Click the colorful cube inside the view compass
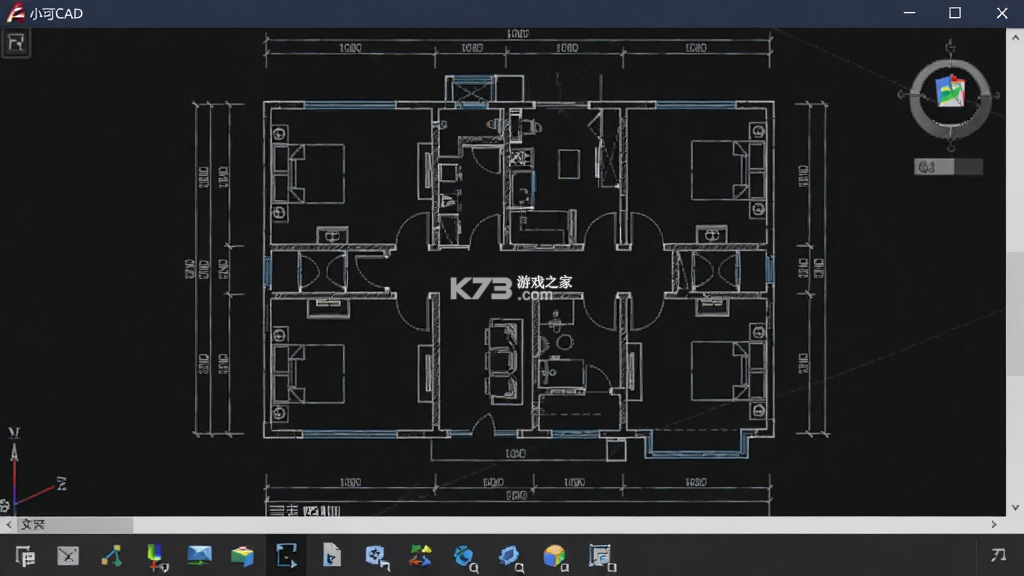This screenshot has width=1024, height=576. click(x=950, y=91)
